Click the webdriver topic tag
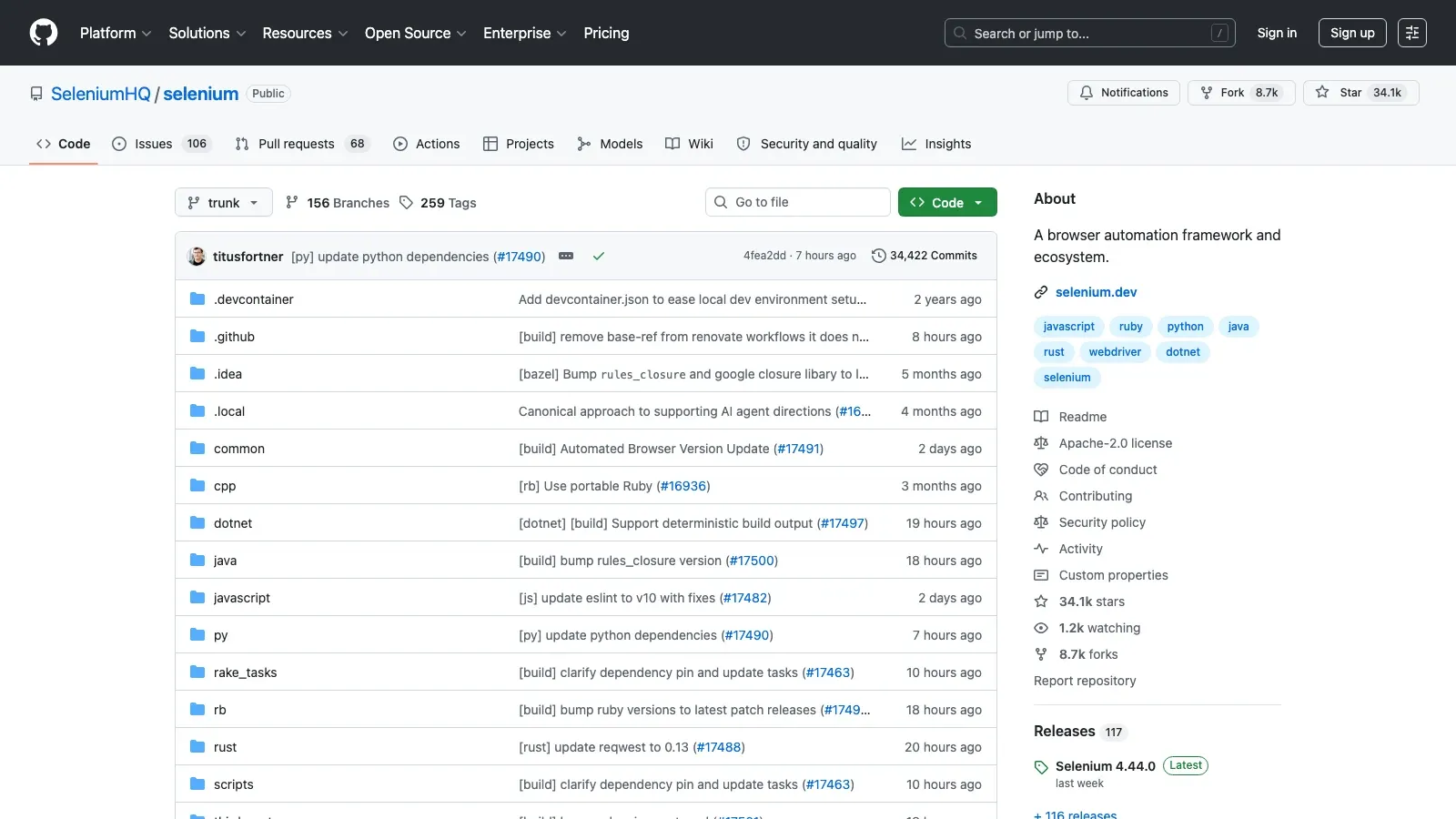Viewport: 1456px width, 819px height. coord(1115,352)
